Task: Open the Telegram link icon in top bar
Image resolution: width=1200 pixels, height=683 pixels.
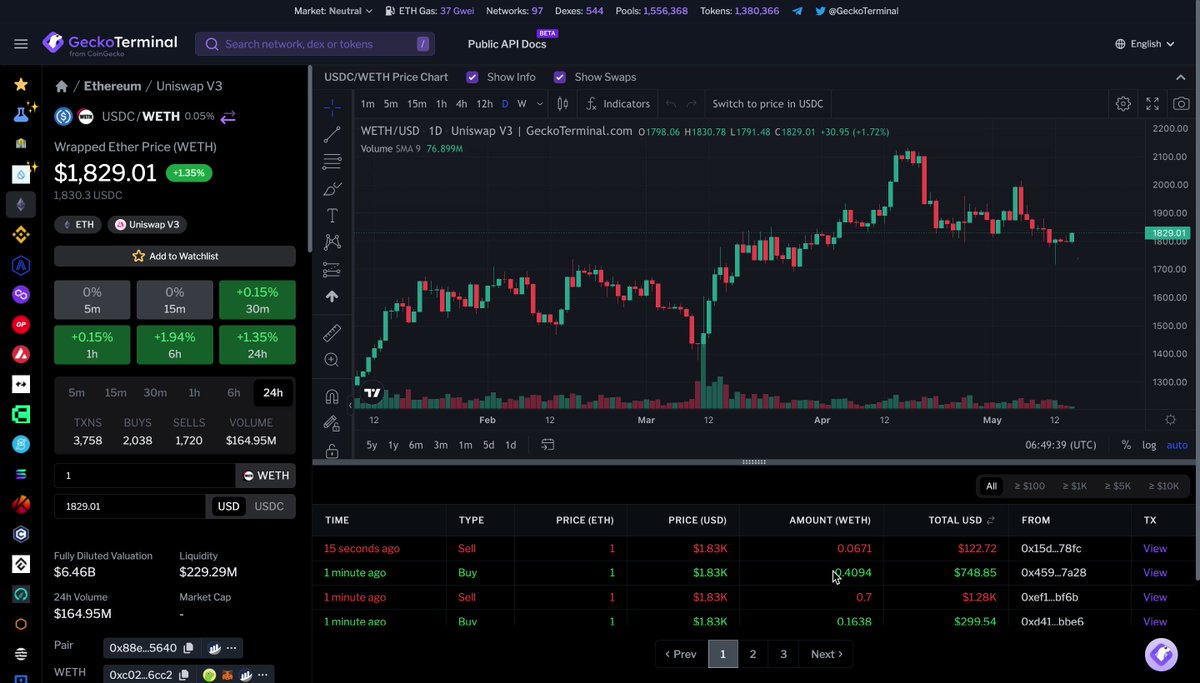Action: tap(797, 11)
